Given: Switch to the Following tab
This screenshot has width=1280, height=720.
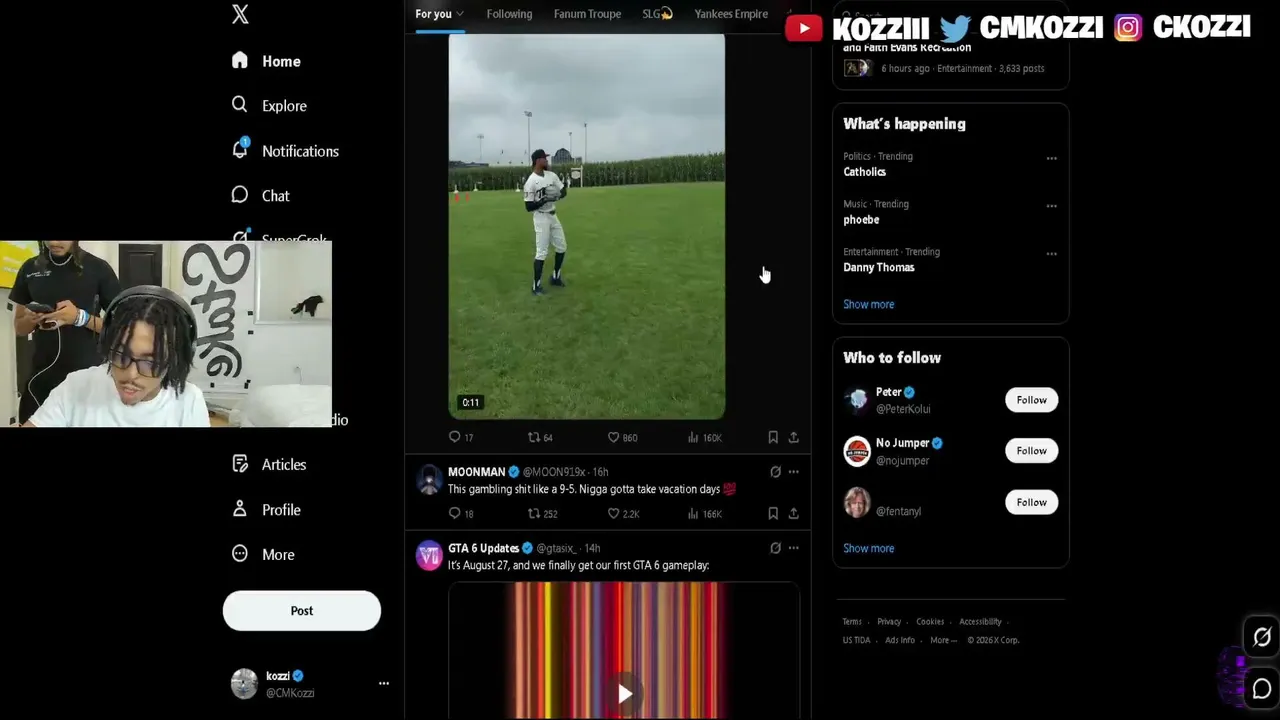Looking at the screenshot, I should click(x=509, y=14).
